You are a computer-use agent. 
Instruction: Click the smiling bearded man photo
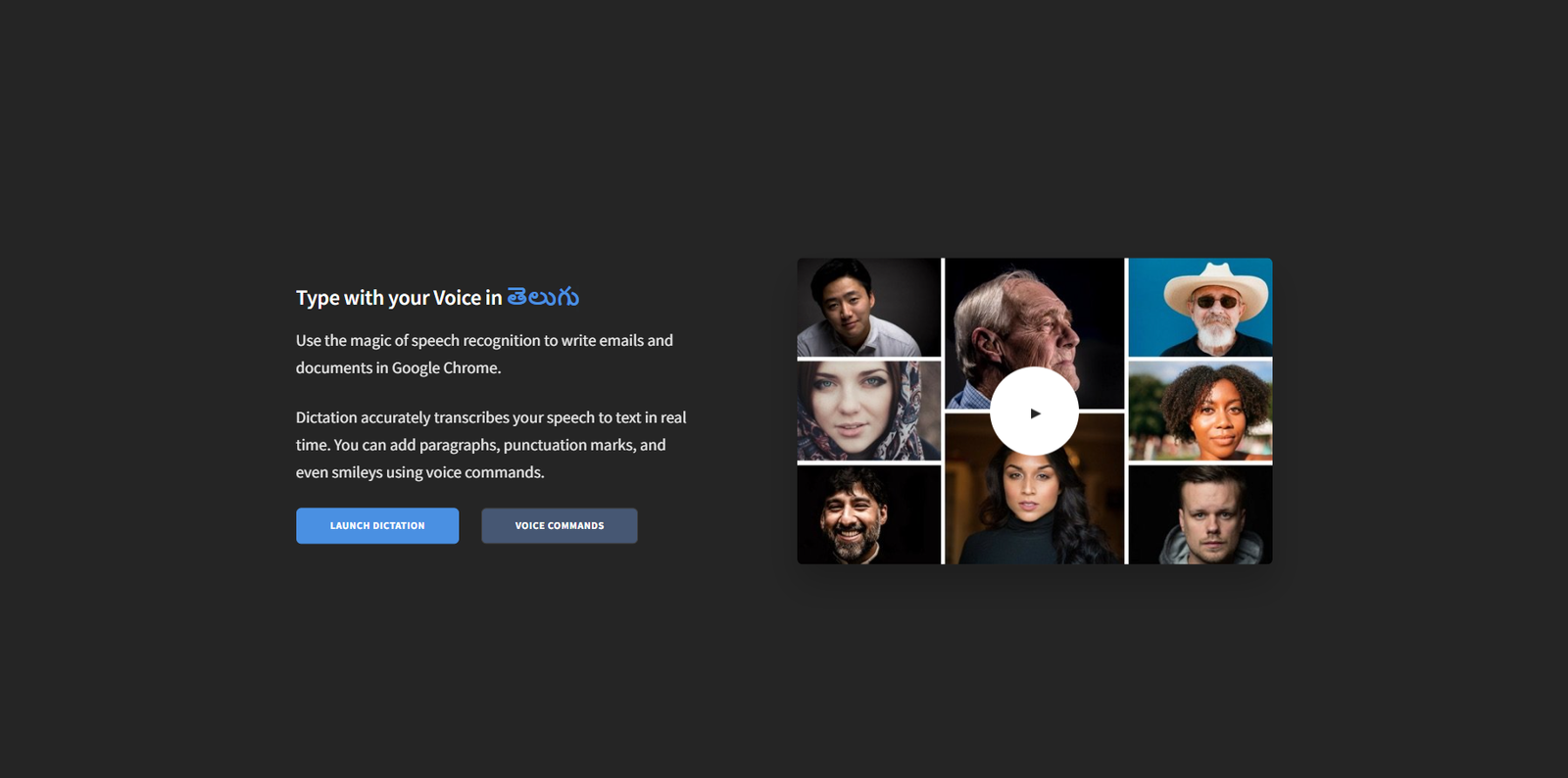(868, 515)
